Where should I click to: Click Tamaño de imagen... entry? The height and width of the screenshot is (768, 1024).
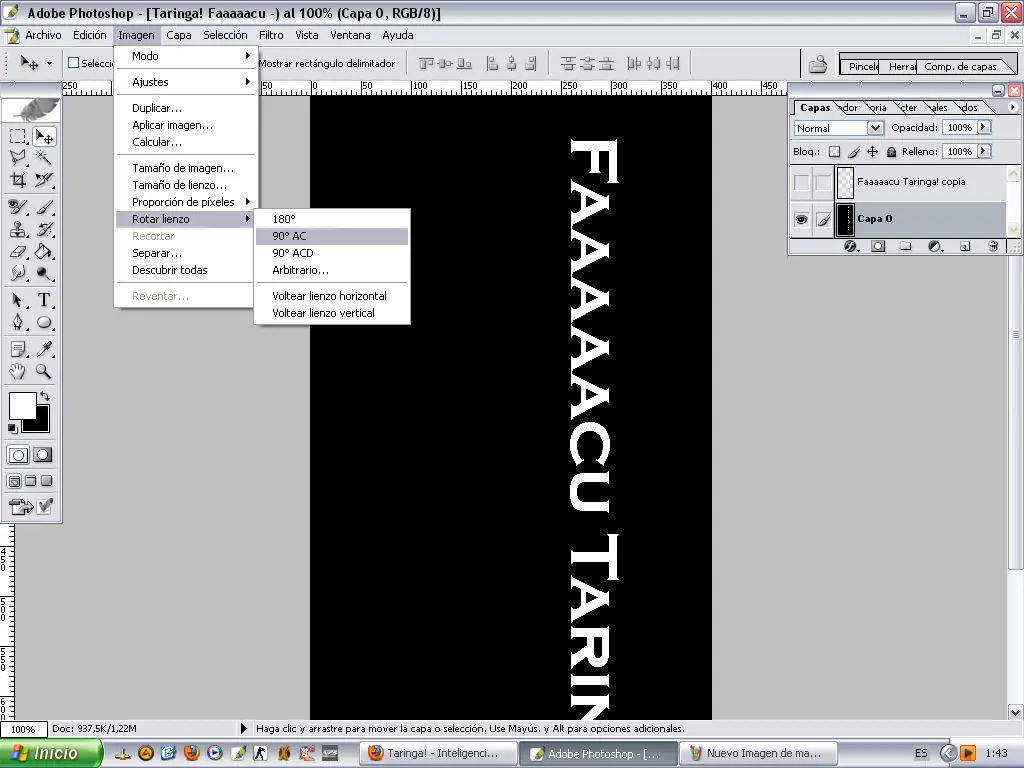point(186,168)
